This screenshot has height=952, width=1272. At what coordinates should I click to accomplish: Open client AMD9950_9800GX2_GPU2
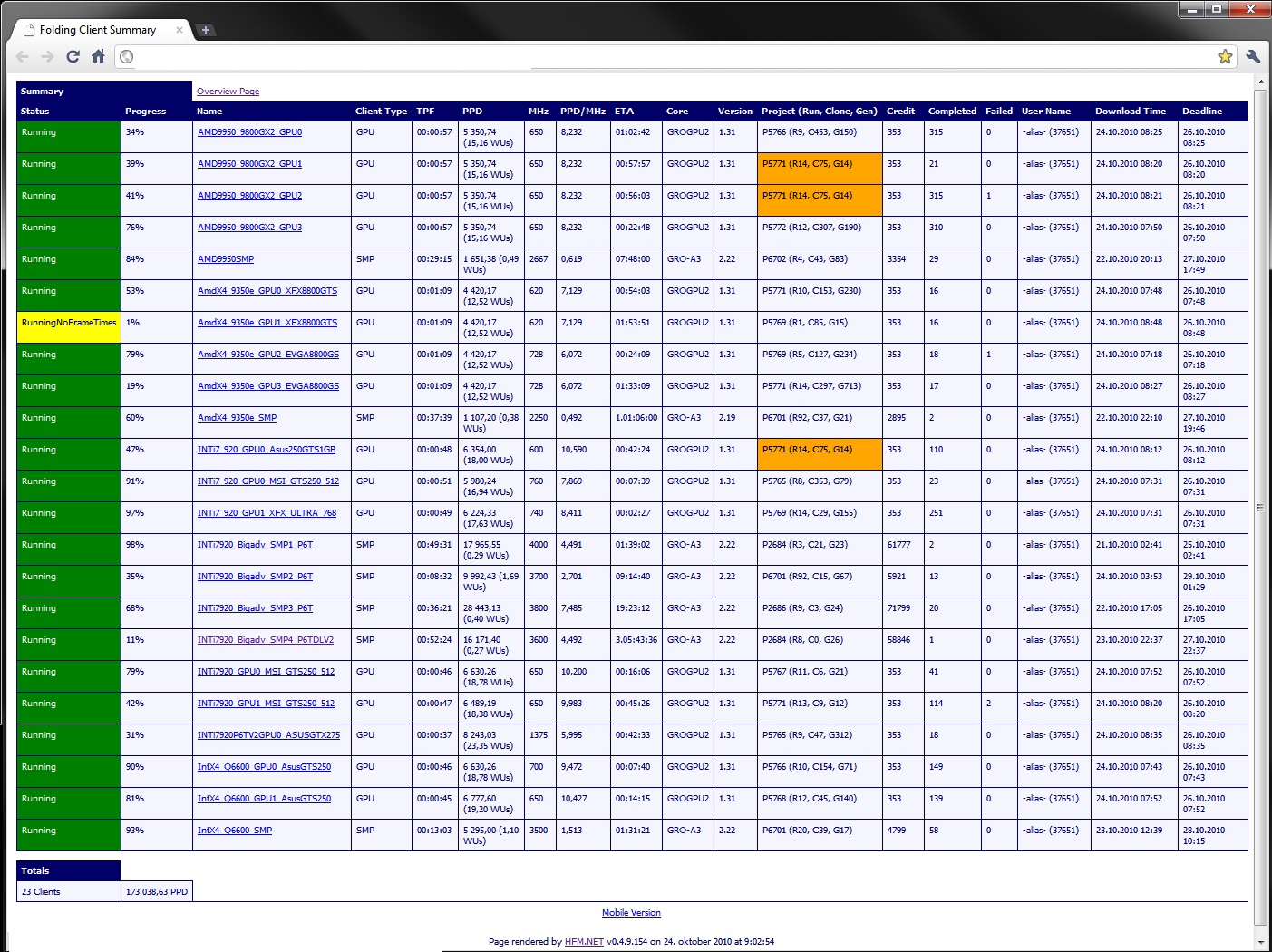249,196
